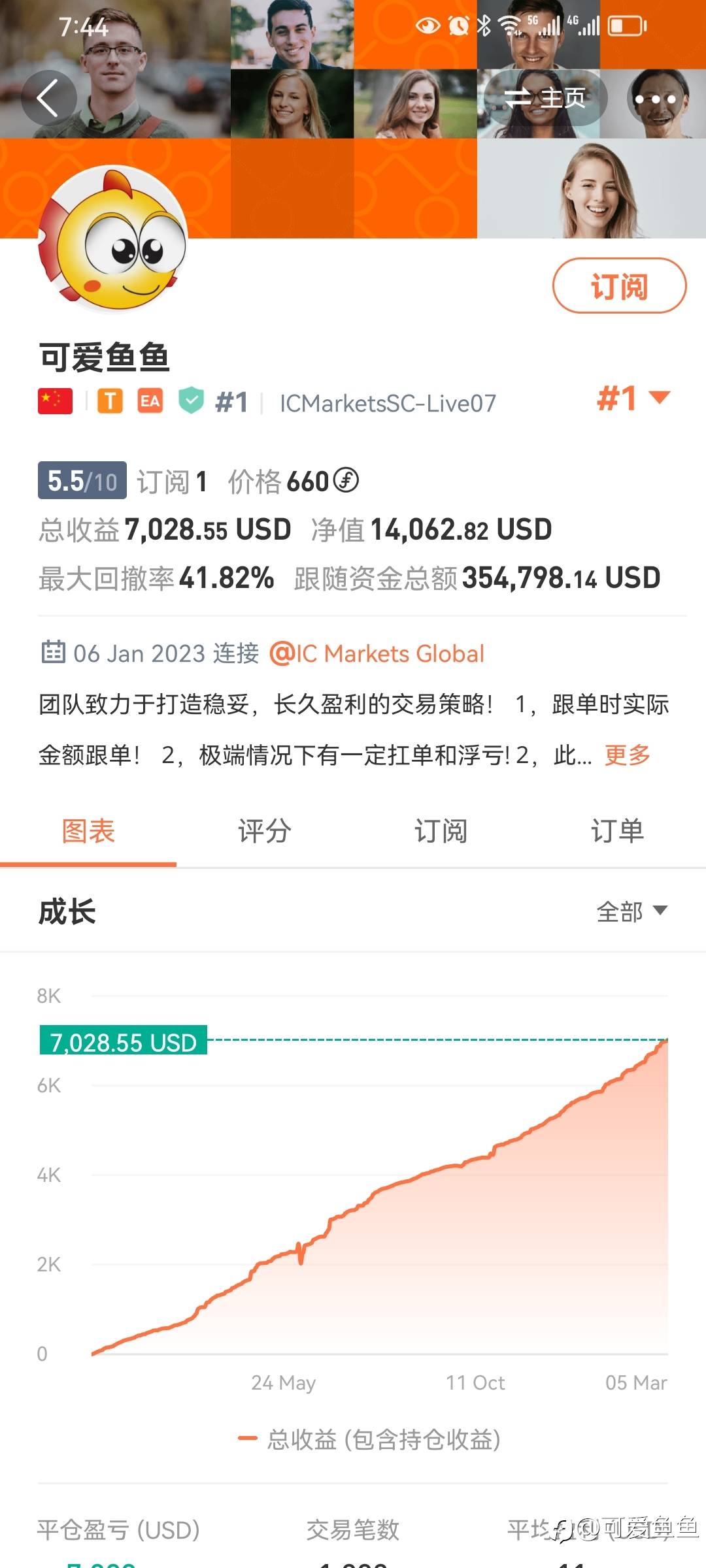Viewport: 706px width, 1568px height.
Task: Open the 订单 tab
Action: coord(617,832)
